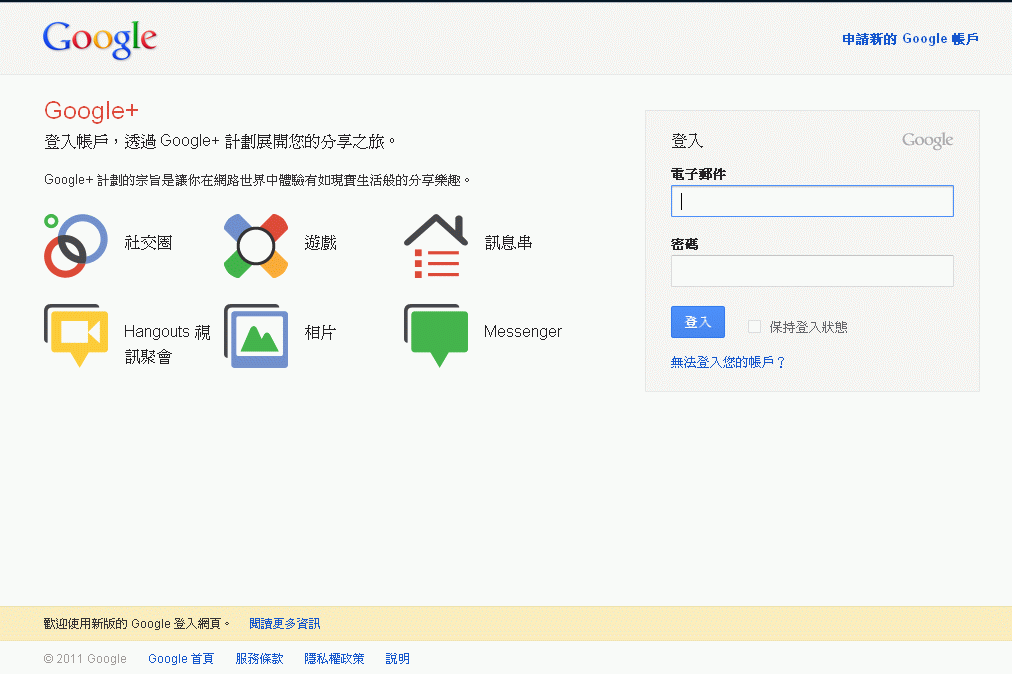Click the 登入帳戶，透過 Google+ tagline

(x=219, y=141)
